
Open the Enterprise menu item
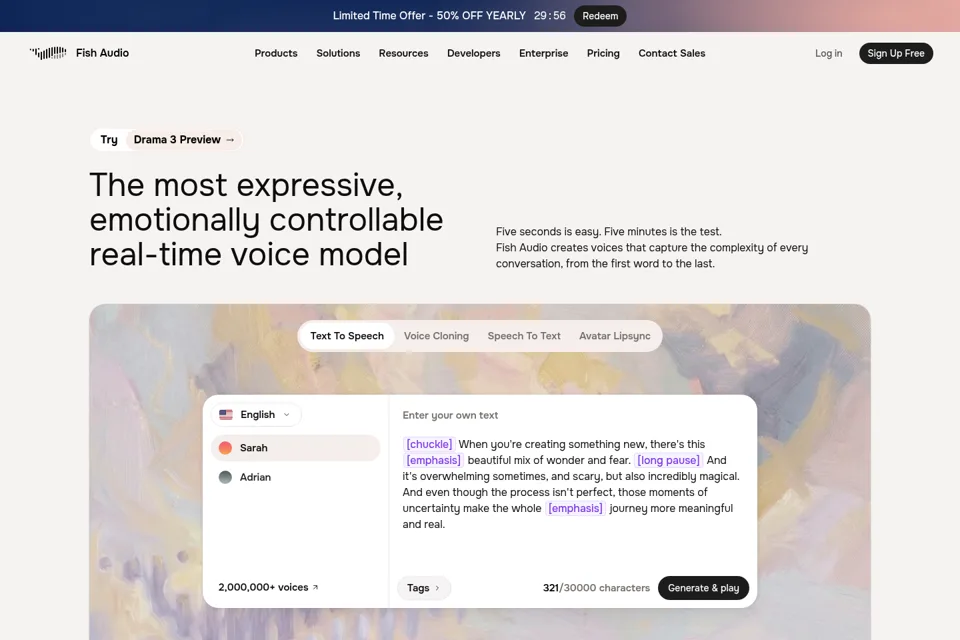[x=544, y=53]
